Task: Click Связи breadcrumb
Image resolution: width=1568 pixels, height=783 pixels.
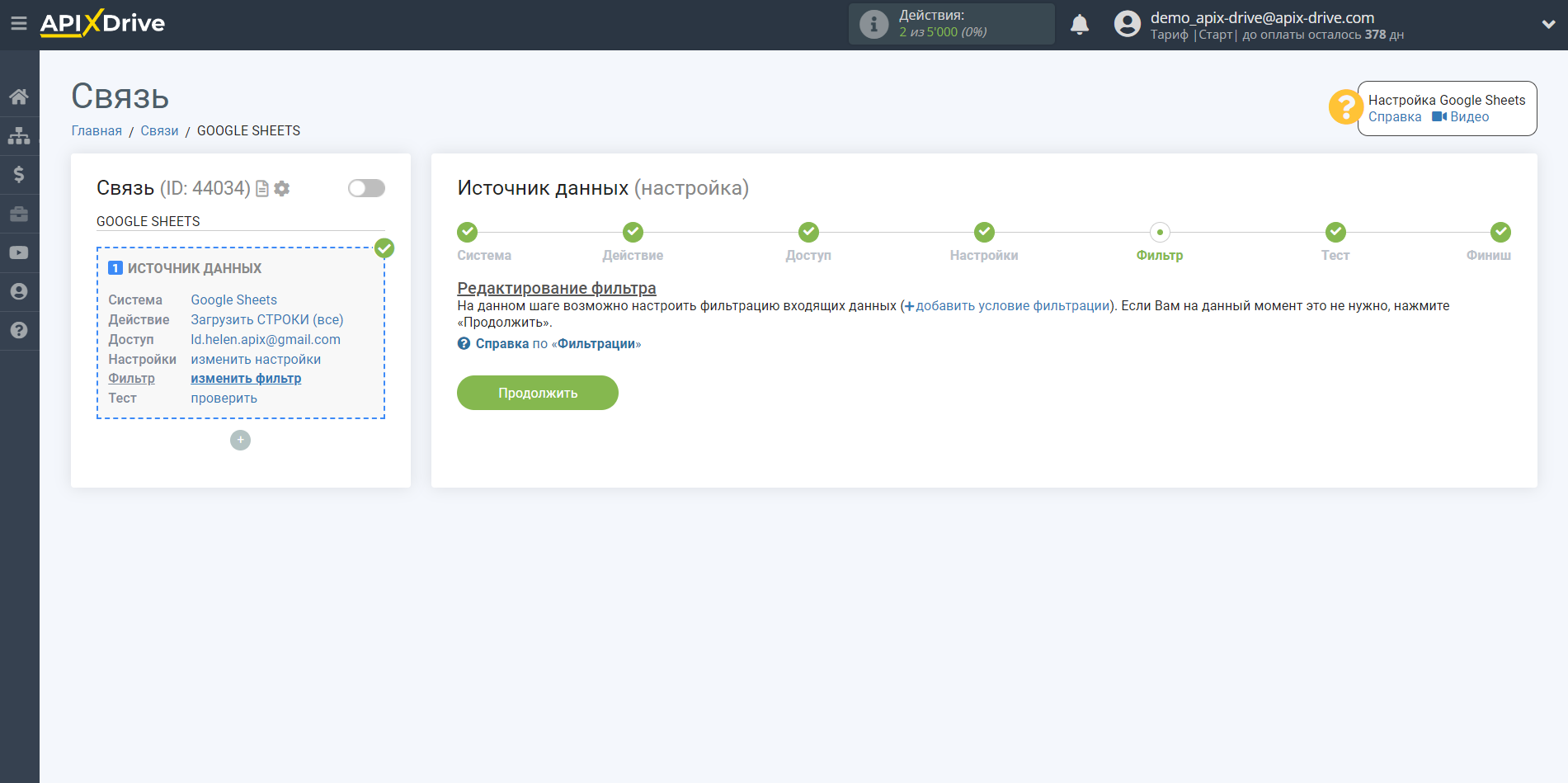Action: click(159, 131)
